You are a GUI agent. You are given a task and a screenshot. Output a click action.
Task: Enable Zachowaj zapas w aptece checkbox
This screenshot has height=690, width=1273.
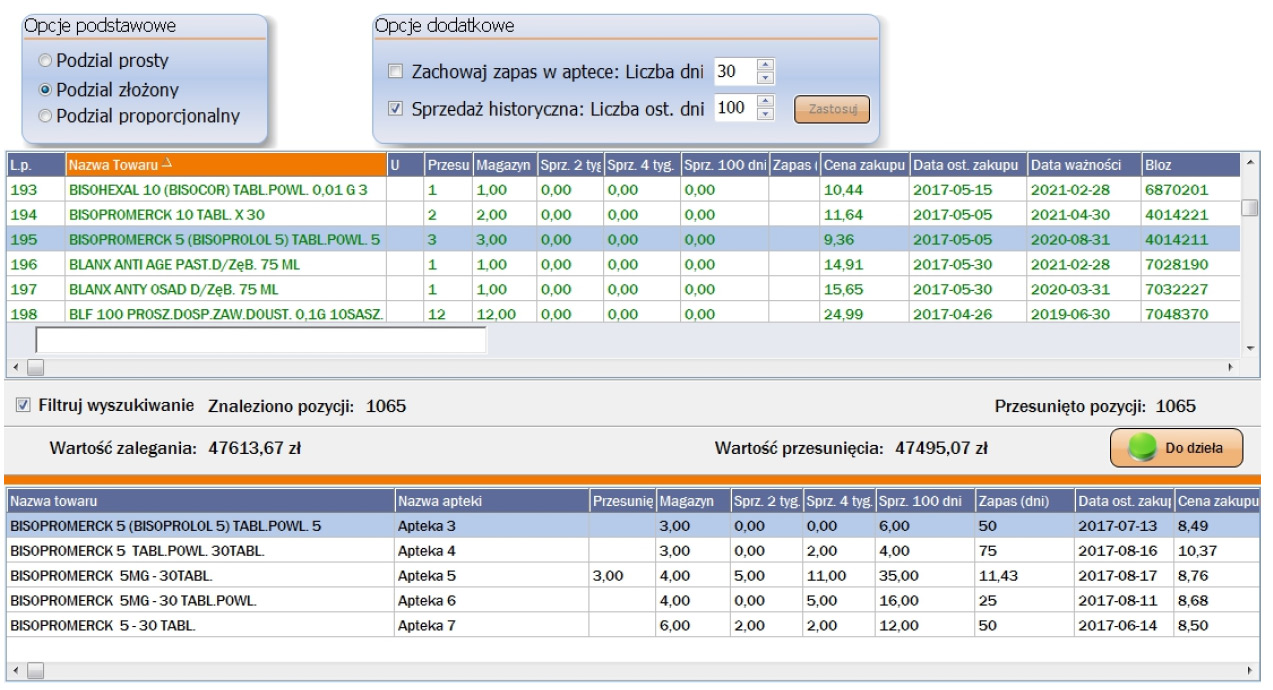point(395,72)
